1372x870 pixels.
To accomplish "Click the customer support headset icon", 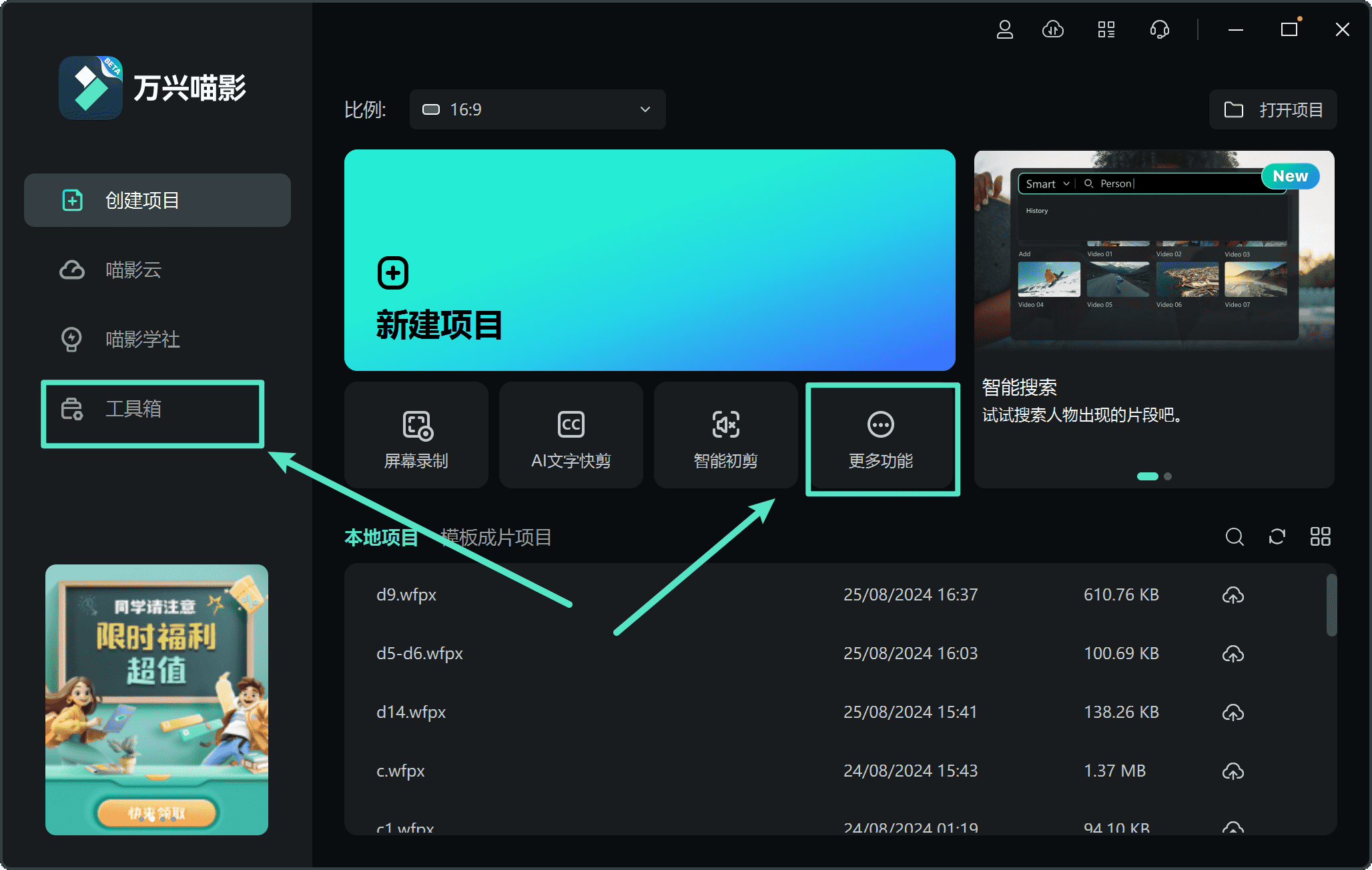I will tap(1159, 29).
